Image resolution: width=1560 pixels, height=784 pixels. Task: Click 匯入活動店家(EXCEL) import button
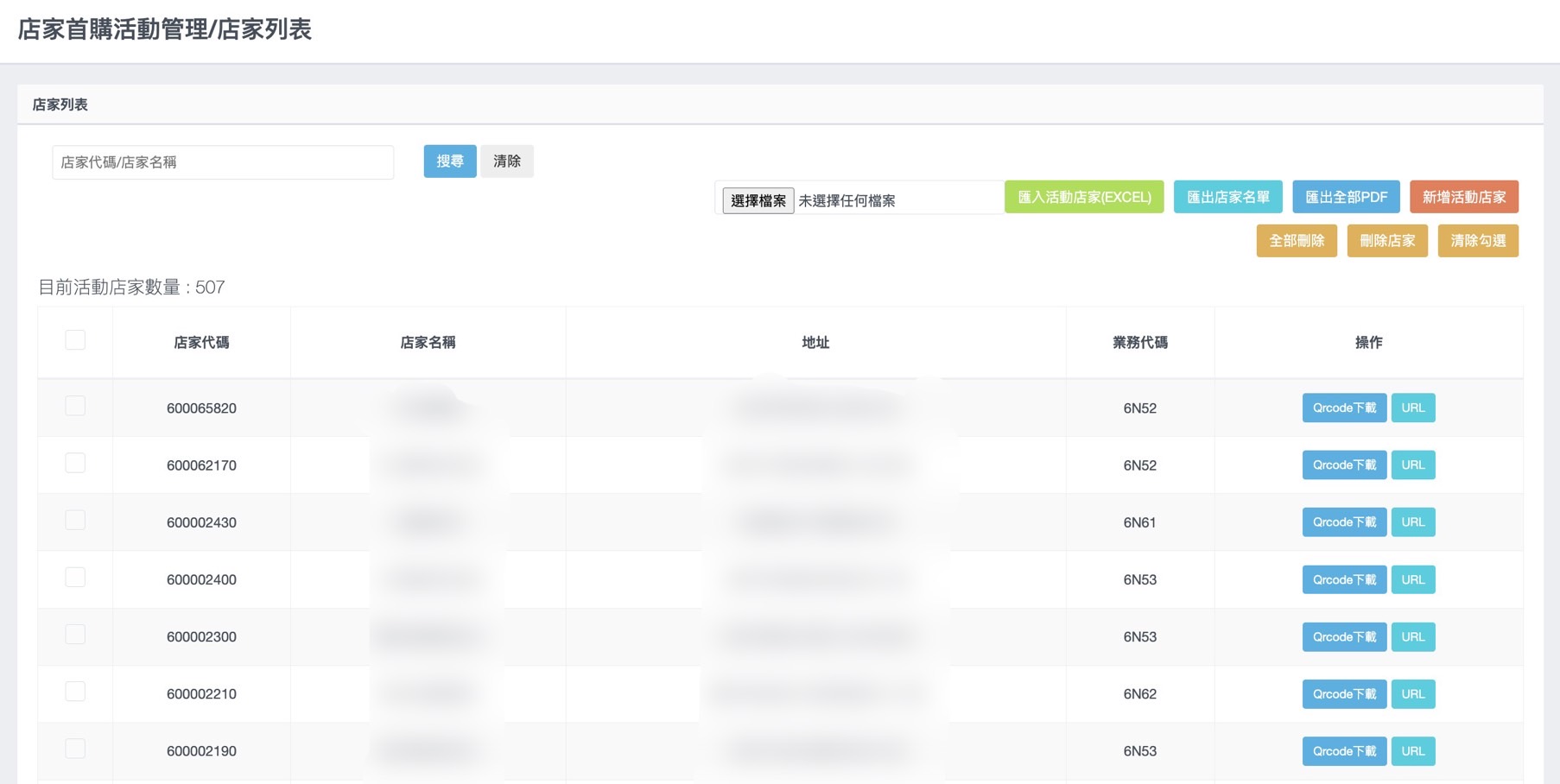1083,197
